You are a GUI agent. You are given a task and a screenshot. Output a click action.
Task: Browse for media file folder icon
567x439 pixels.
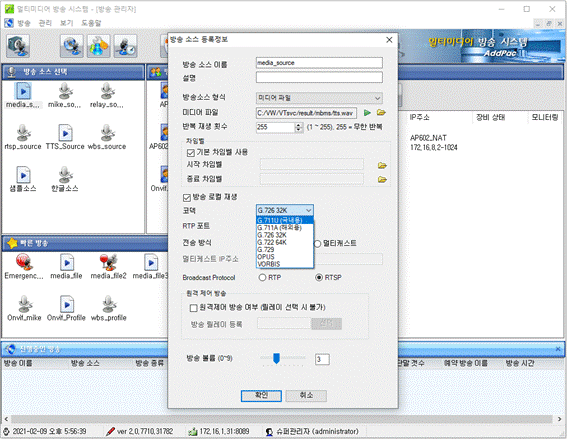381,112
